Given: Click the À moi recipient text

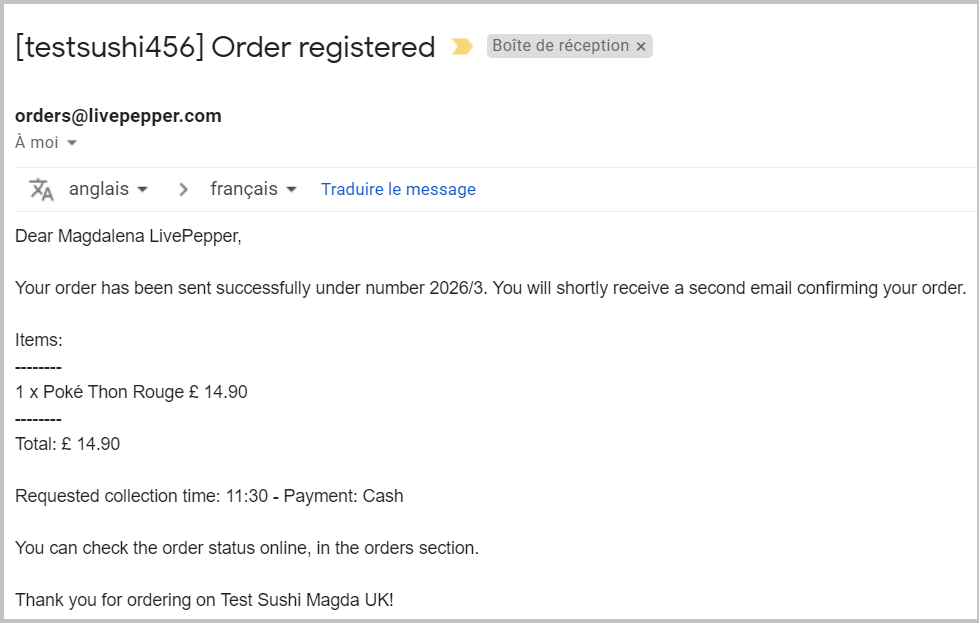Looking at the screenshot, I should point(37,142).
